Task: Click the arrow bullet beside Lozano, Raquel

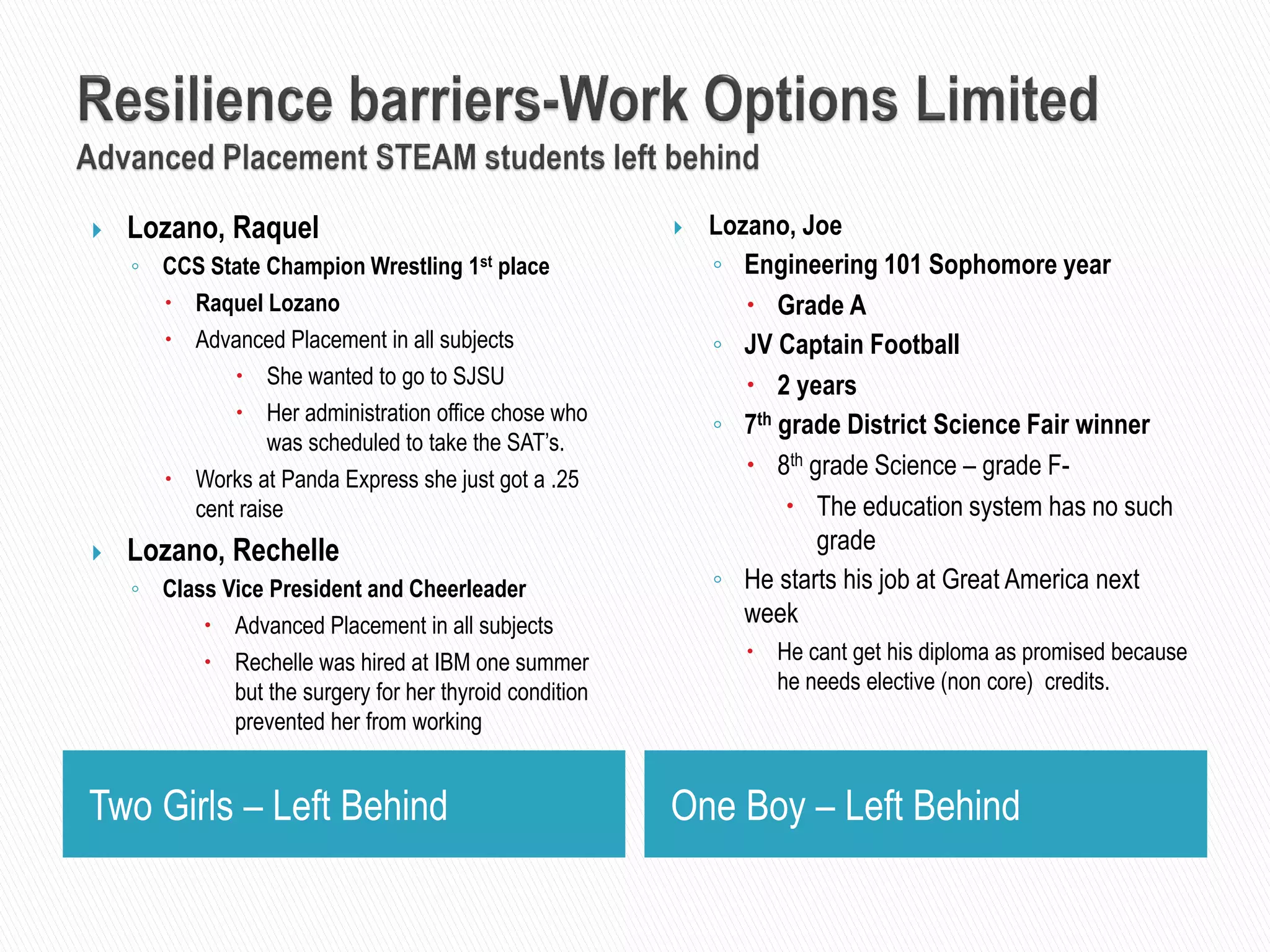Action: pos(97,231)
